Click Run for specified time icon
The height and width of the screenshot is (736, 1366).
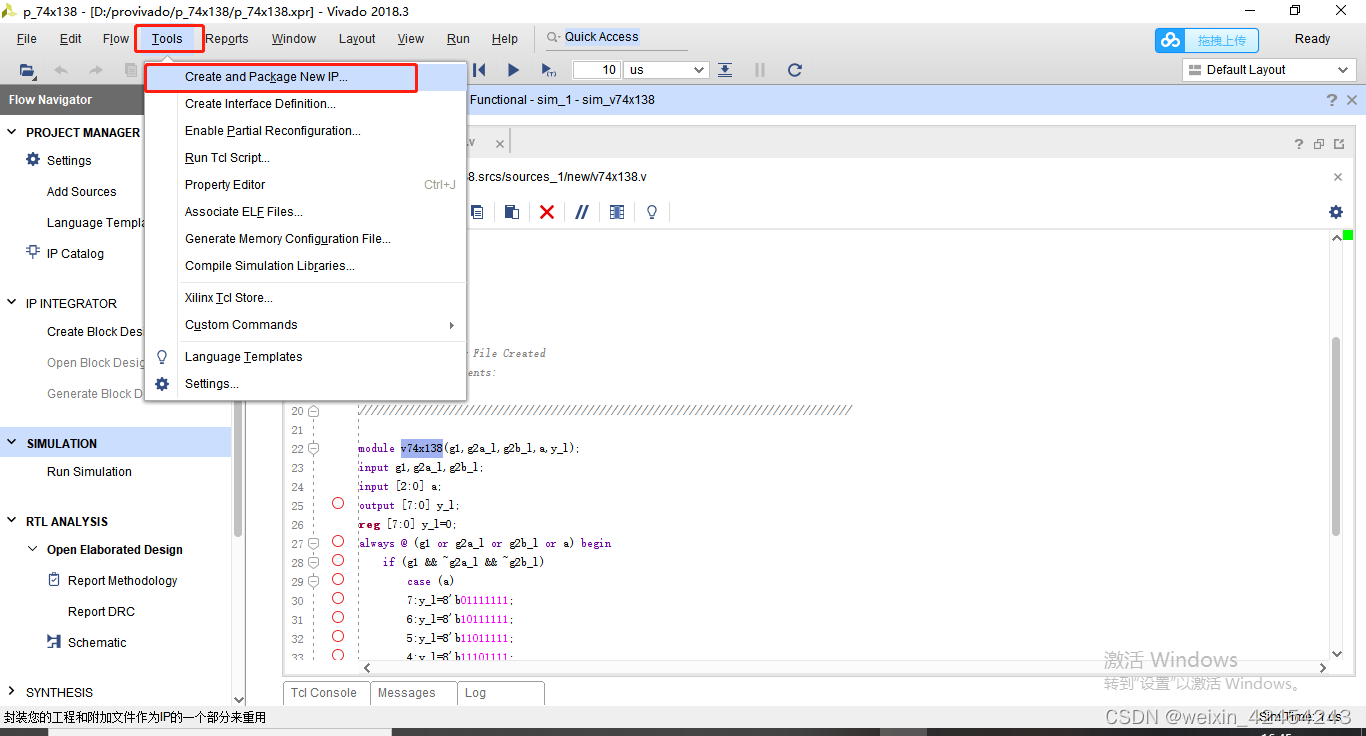548,70
